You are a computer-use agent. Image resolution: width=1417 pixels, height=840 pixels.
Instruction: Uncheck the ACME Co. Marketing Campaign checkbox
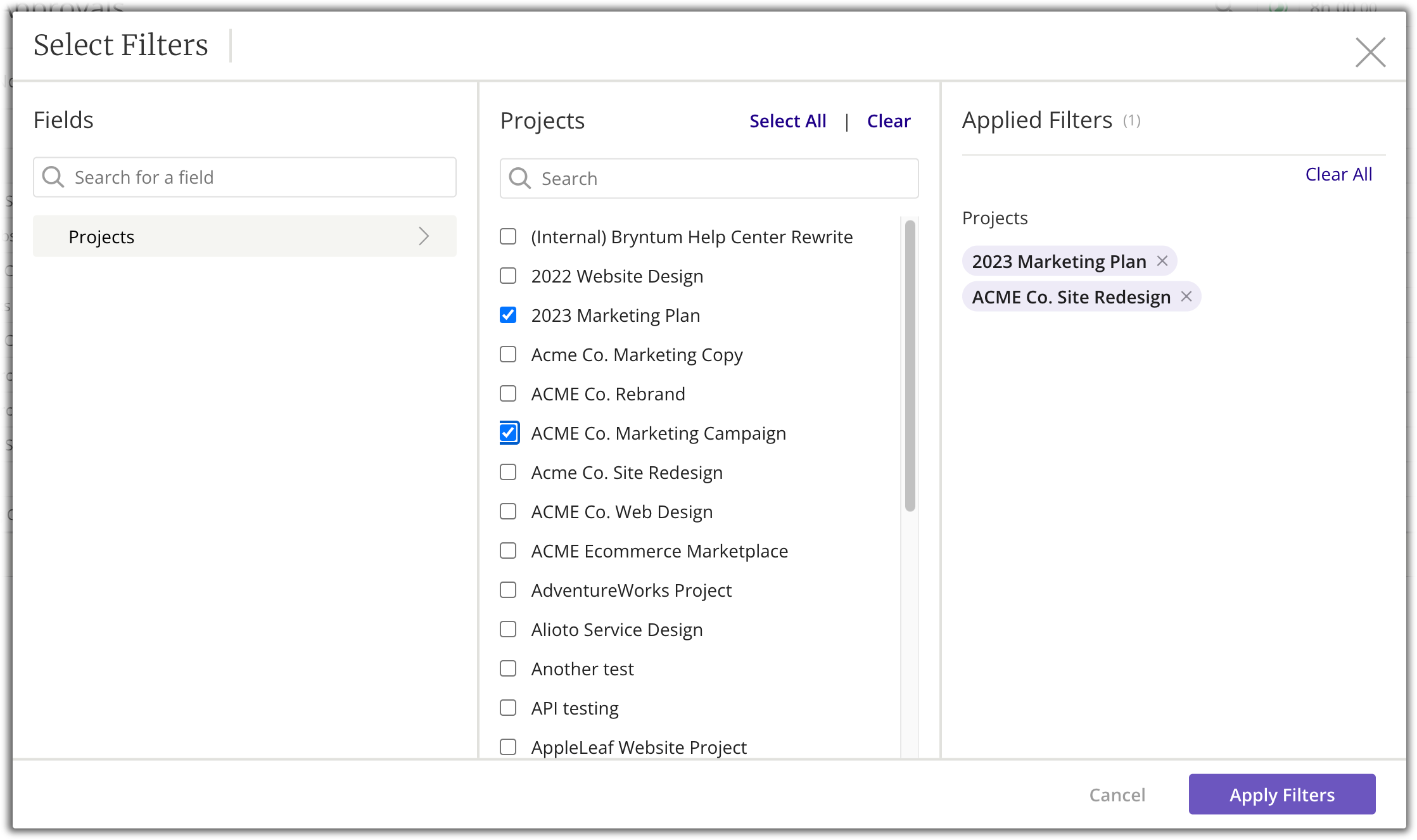508,433
